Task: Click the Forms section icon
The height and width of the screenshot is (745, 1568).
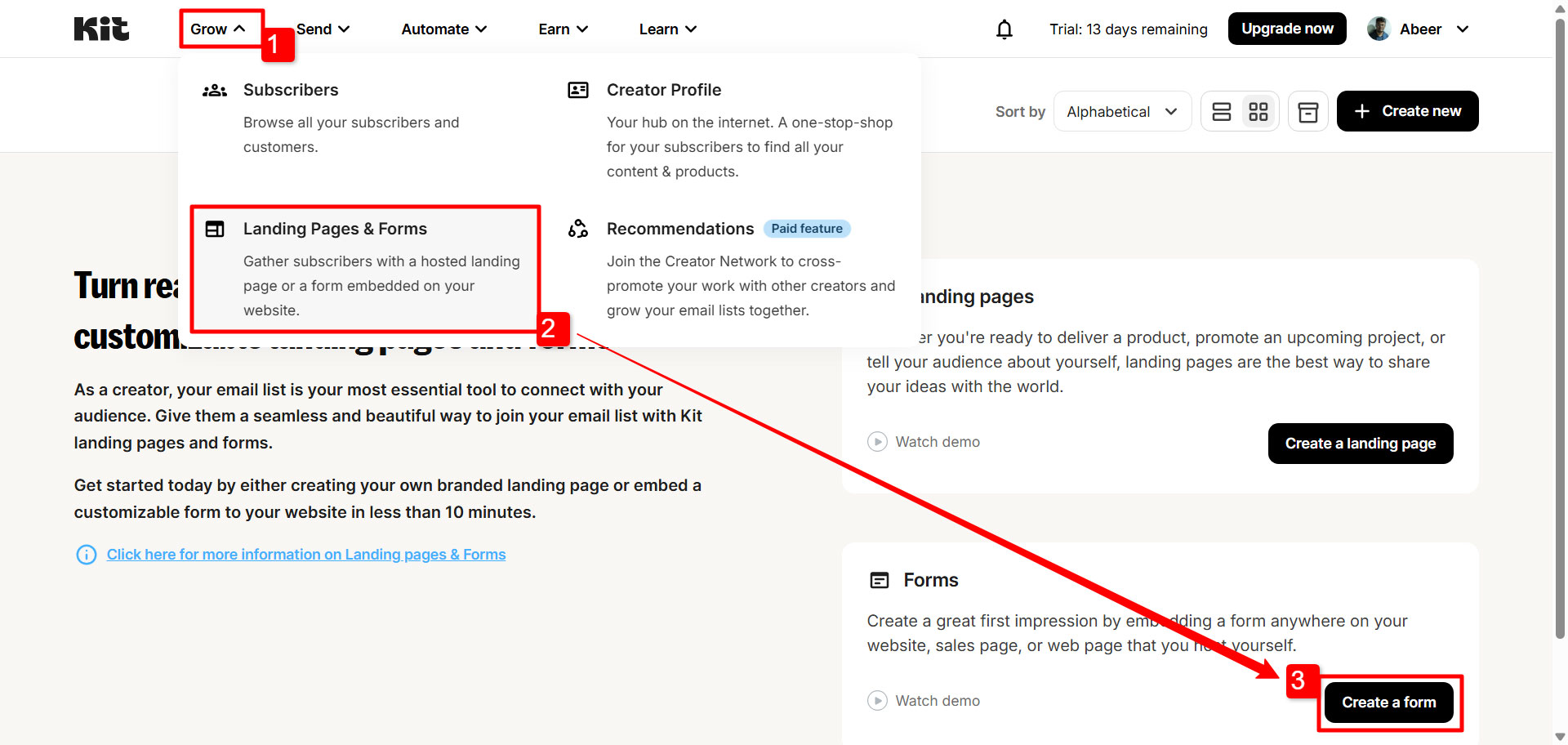Action: tap(880, 580)
